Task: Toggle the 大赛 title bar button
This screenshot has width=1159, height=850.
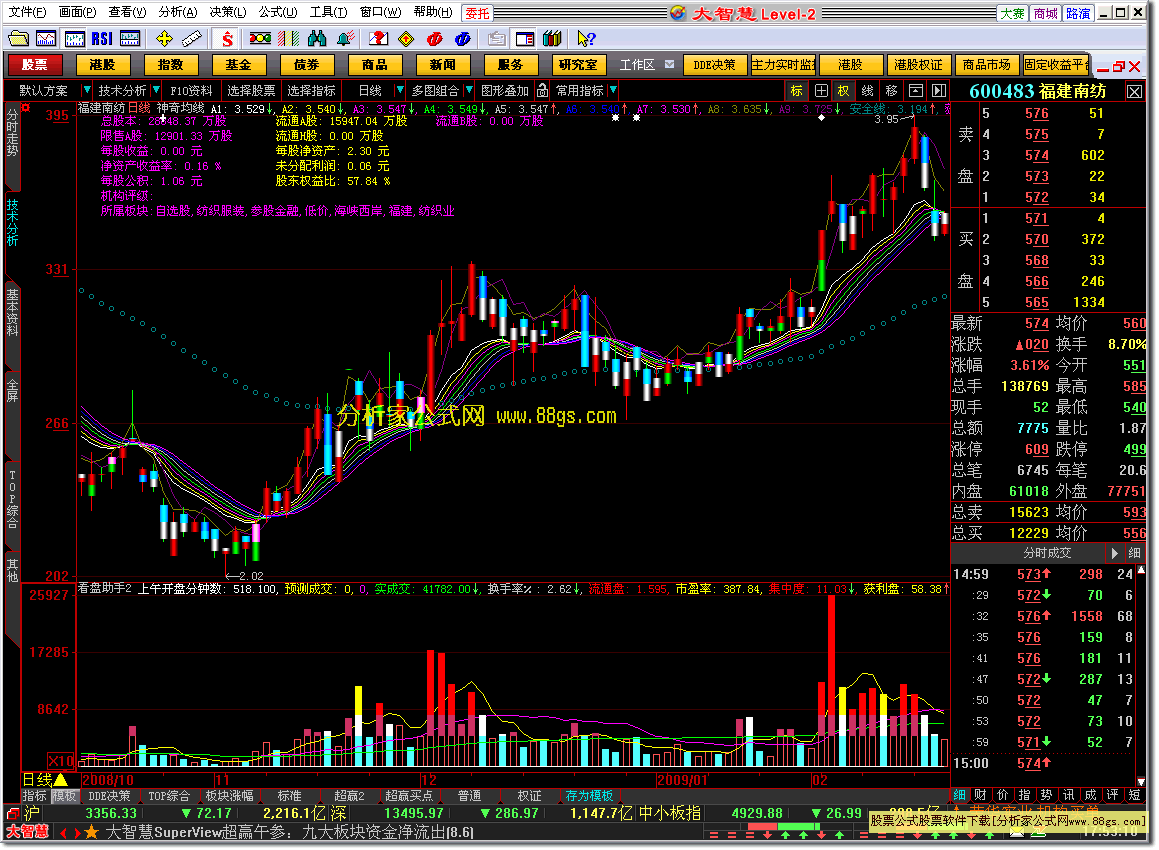Action: [x=1013, y=13]
